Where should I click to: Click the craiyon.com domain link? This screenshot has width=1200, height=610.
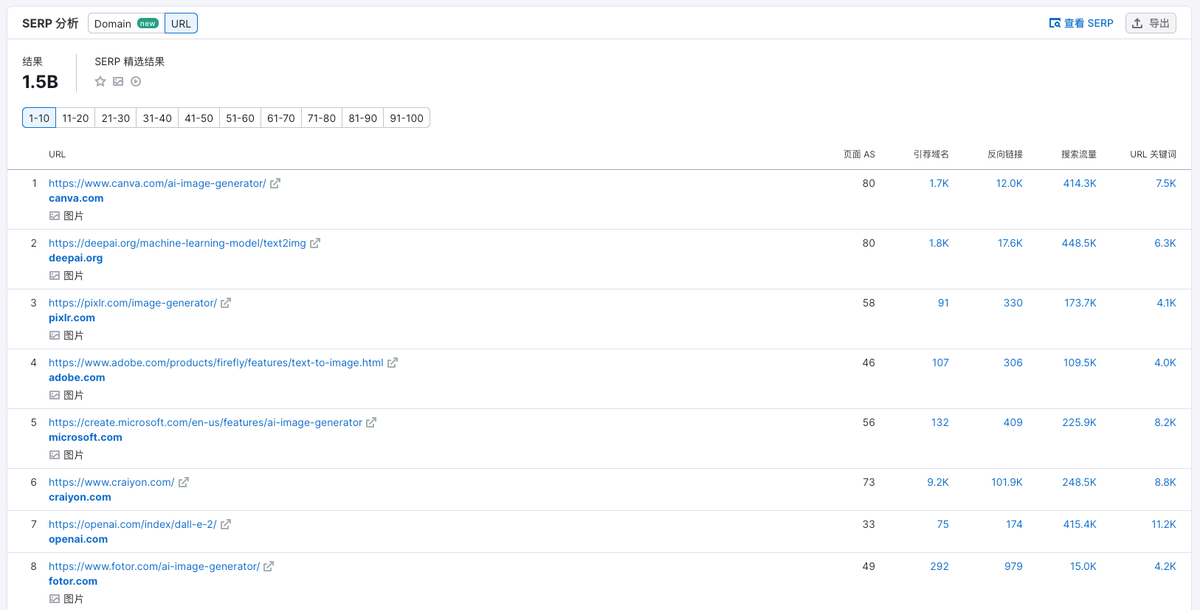[x=80, y=497]
